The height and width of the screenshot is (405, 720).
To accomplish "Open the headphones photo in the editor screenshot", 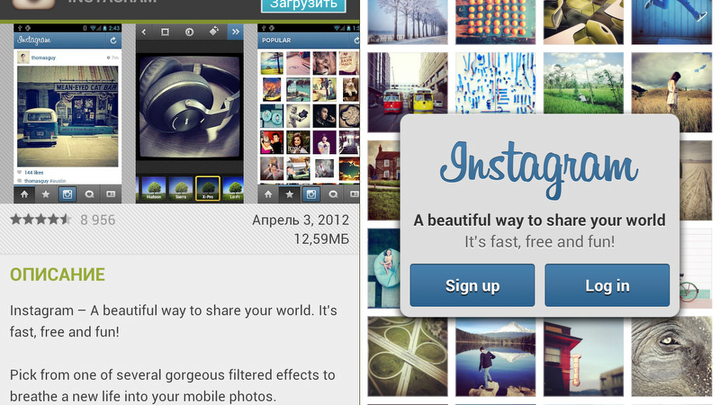I will point(190,107).
